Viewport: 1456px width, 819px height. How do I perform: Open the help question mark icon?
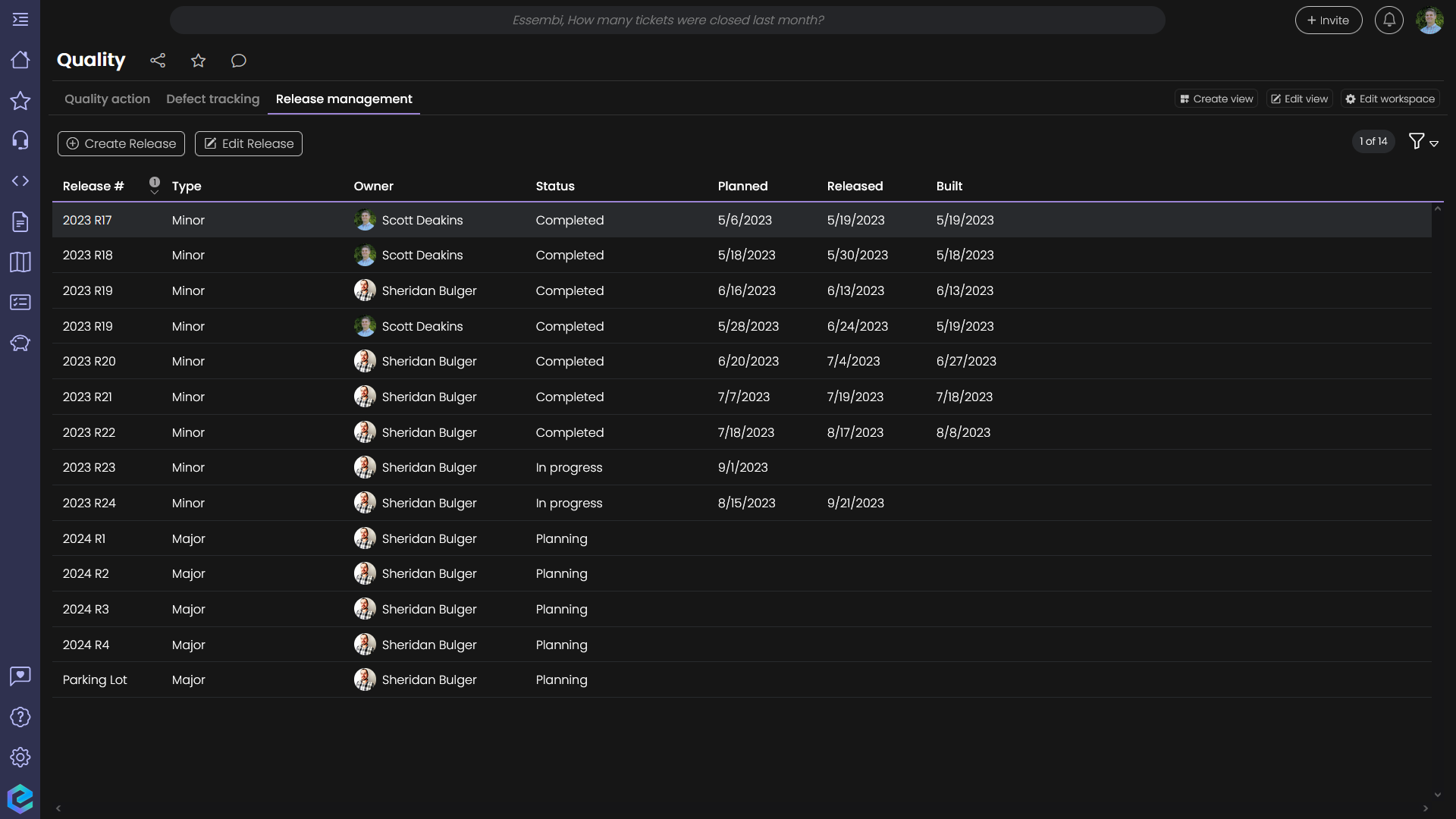pos(20,717)
